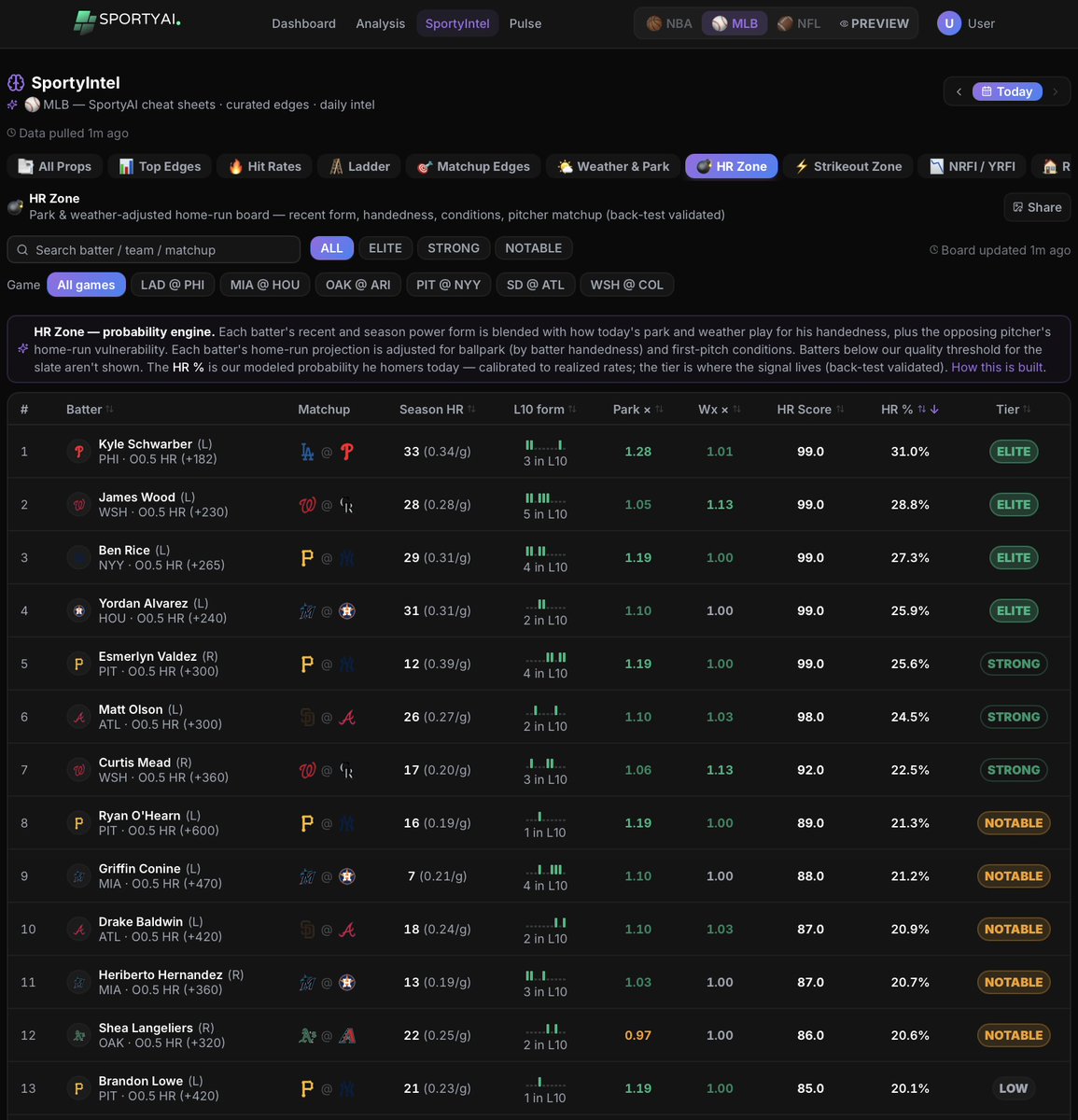Select the ALL tier filter
The height and width of the screenshot is (1120, 1078).
coord(331,248)
